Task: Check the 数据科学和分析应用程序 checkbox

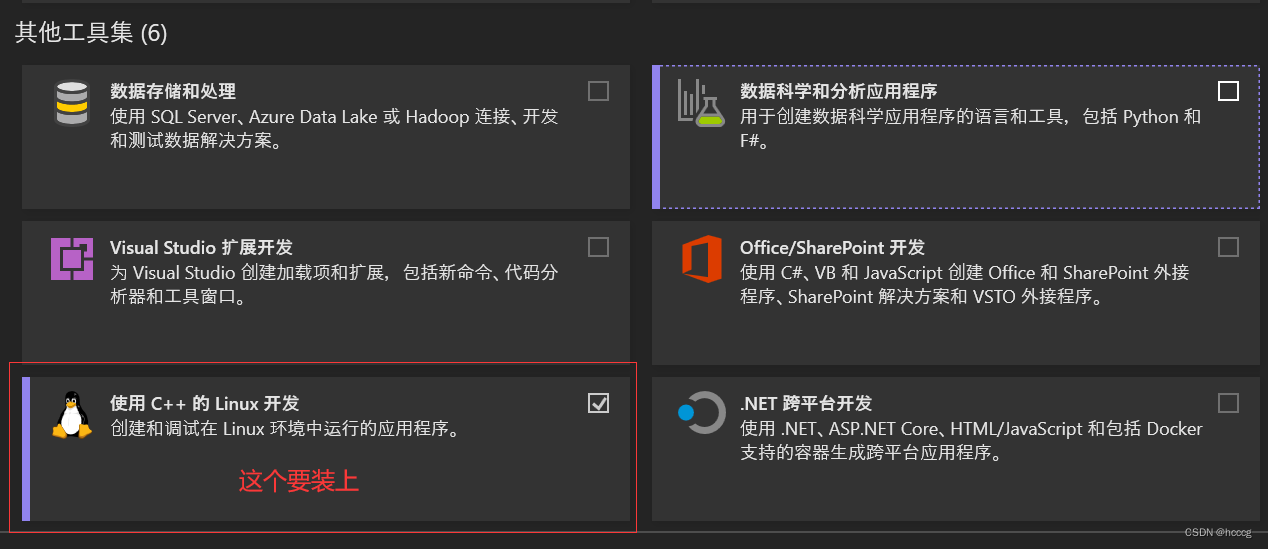Action: click(1228, 91)
